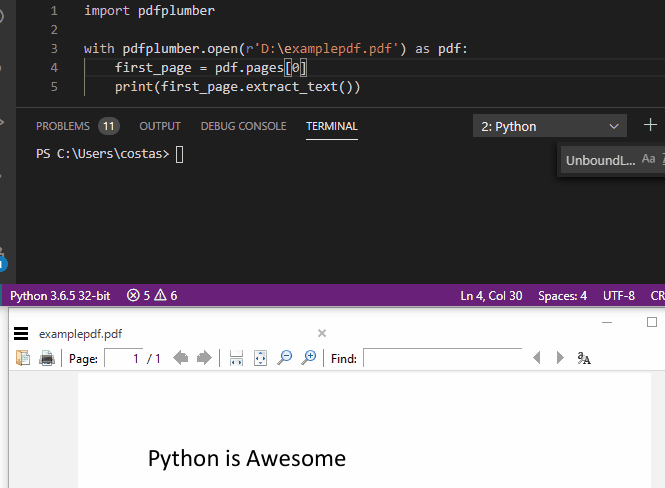Image resolution: width=665 pixels, height=488 pixels.
Task: Click 'print(first_page.extract_text())' line
Action: click(238, 87)
